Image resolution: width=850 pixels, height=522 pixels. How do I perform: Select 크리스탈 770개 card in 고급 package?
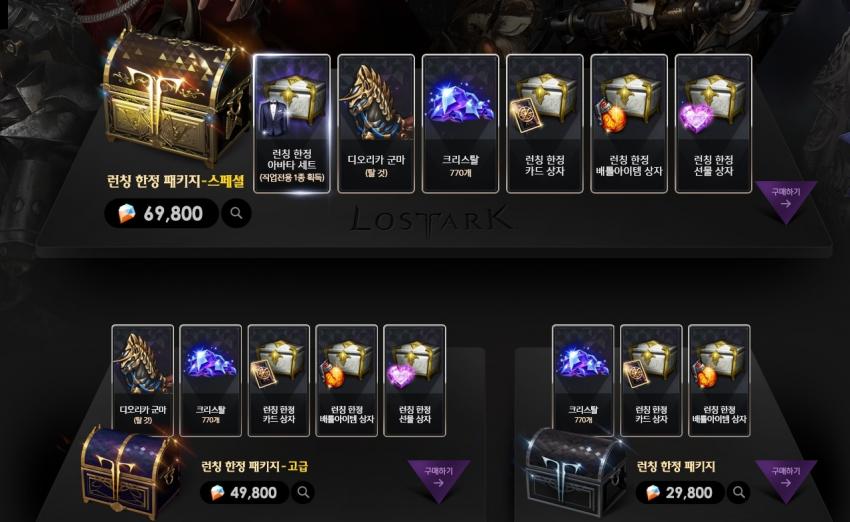210,381
